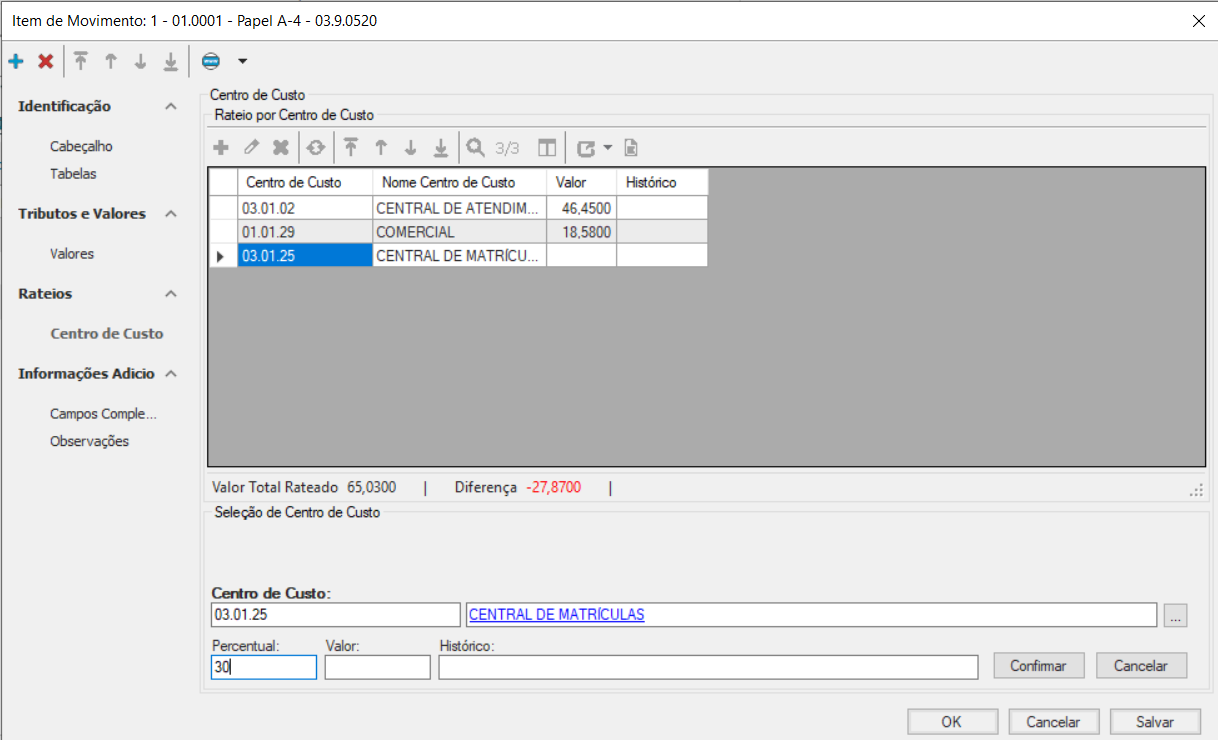The image size is (1218, 740).
Task: Click the export icon in the grid toolbar
Action: (x=586, y=148)
